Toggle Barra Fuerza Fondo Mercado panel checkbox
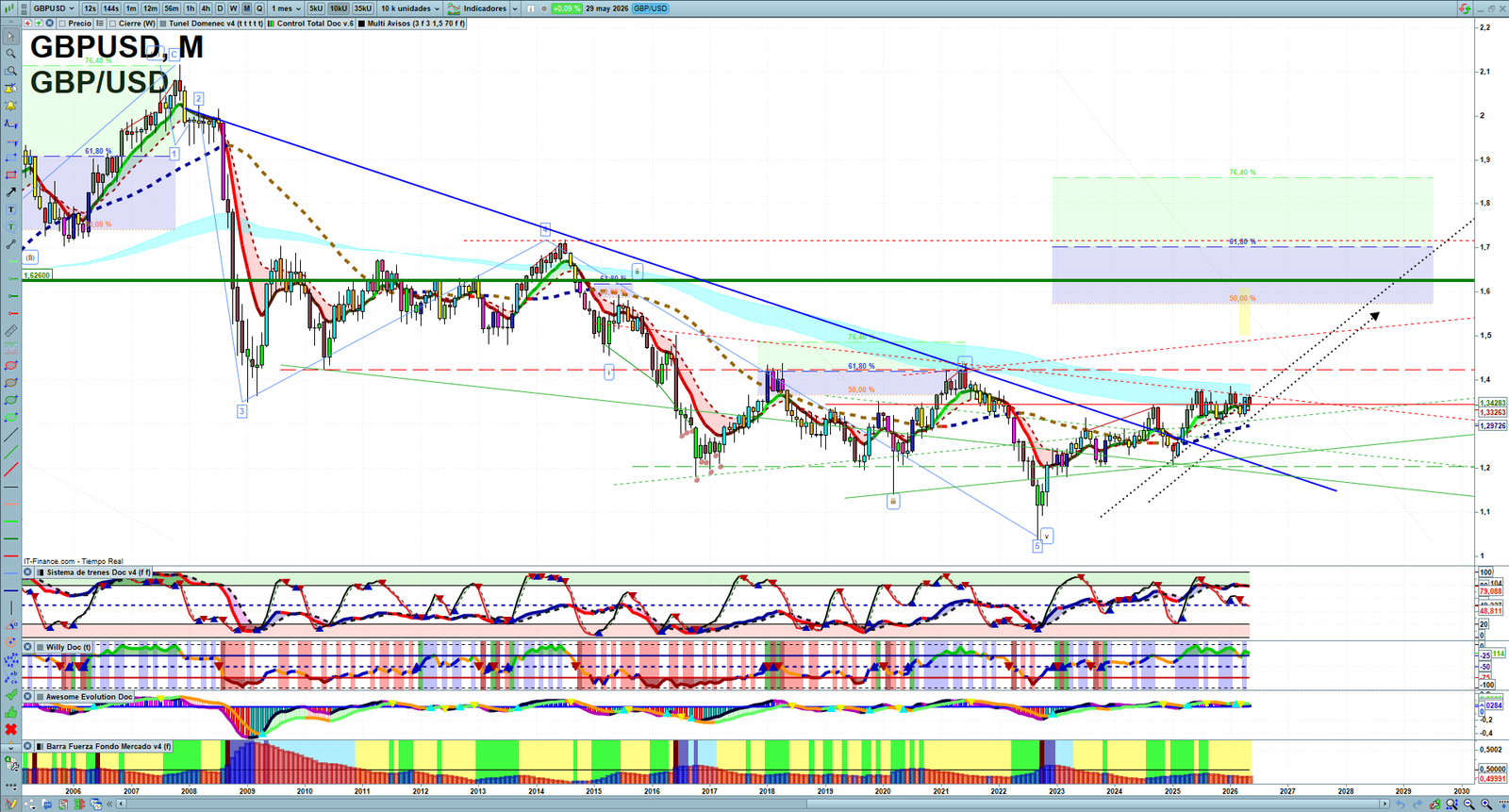 pos(41,746)
